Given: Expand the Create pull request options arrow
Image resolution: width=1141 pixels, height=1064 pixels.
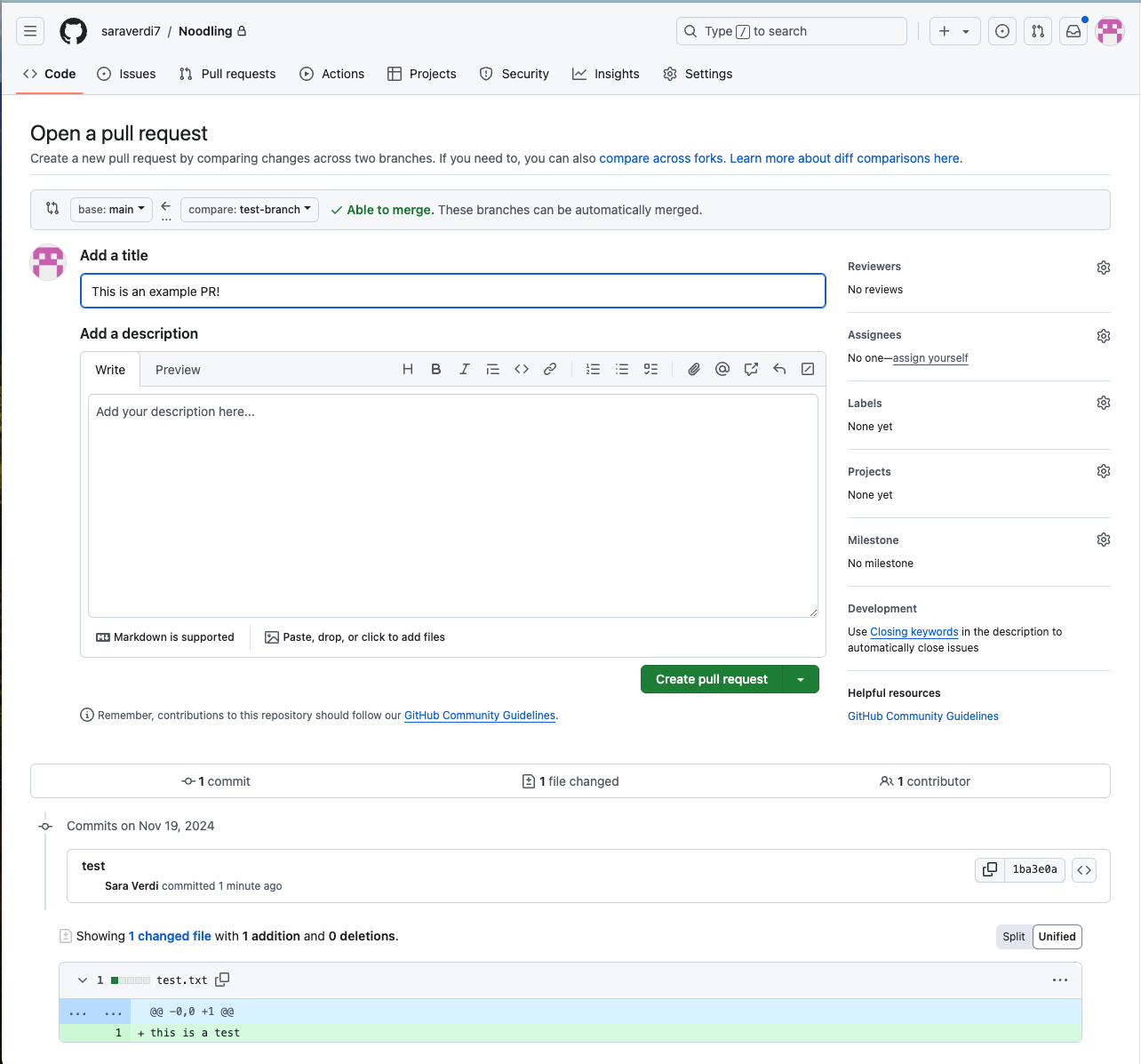Looking at the screenshot, I should [x=801, y=679].
